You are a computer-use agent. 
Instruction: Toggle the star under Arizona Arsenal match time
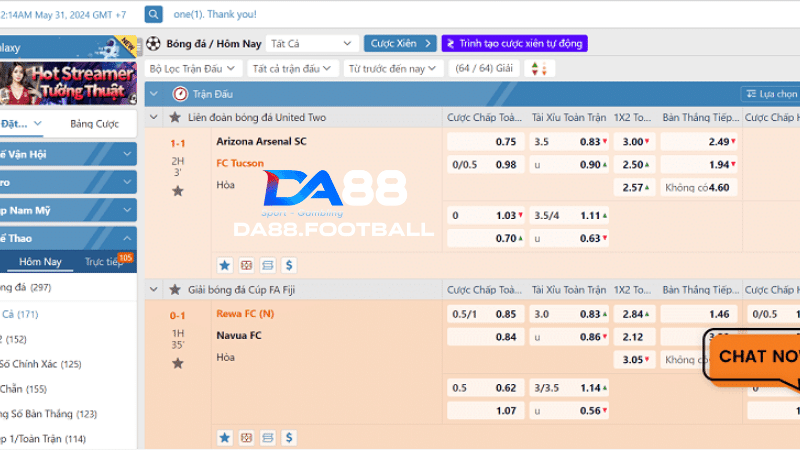click(x=177, y=190)
